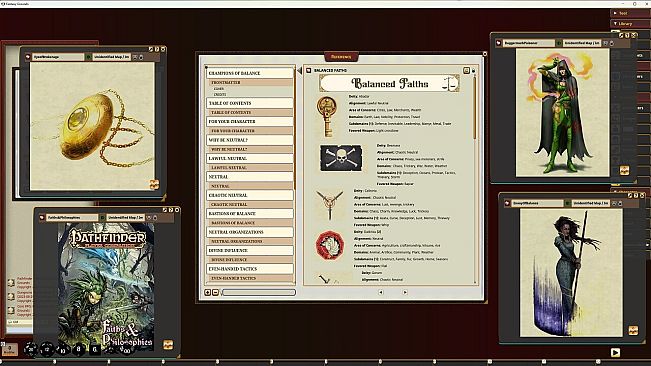Image resolution: width=651 pixels, height=366 pixels.
Task: Select the d12 die
Action: tap(46, 349)
